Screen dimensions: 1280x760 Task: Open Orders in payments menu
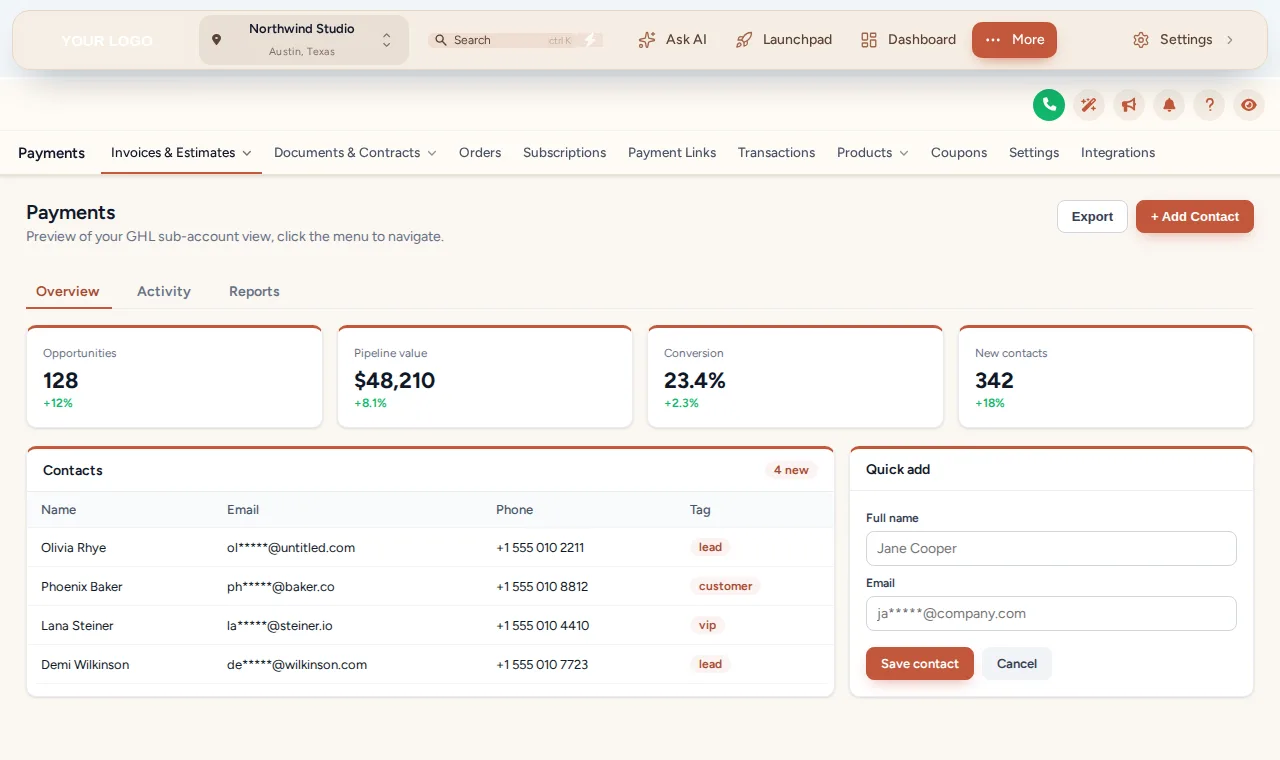[480, 153]
